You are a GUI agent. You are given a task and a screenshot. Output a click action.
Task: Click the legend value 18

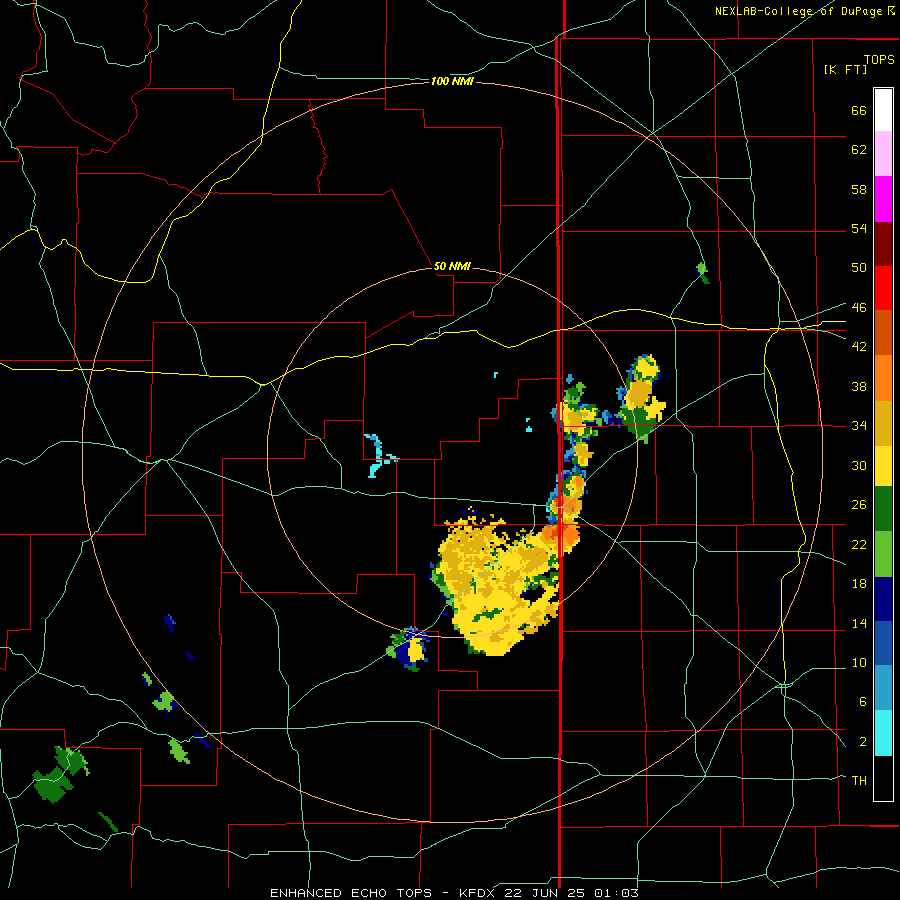click(859, 584)
